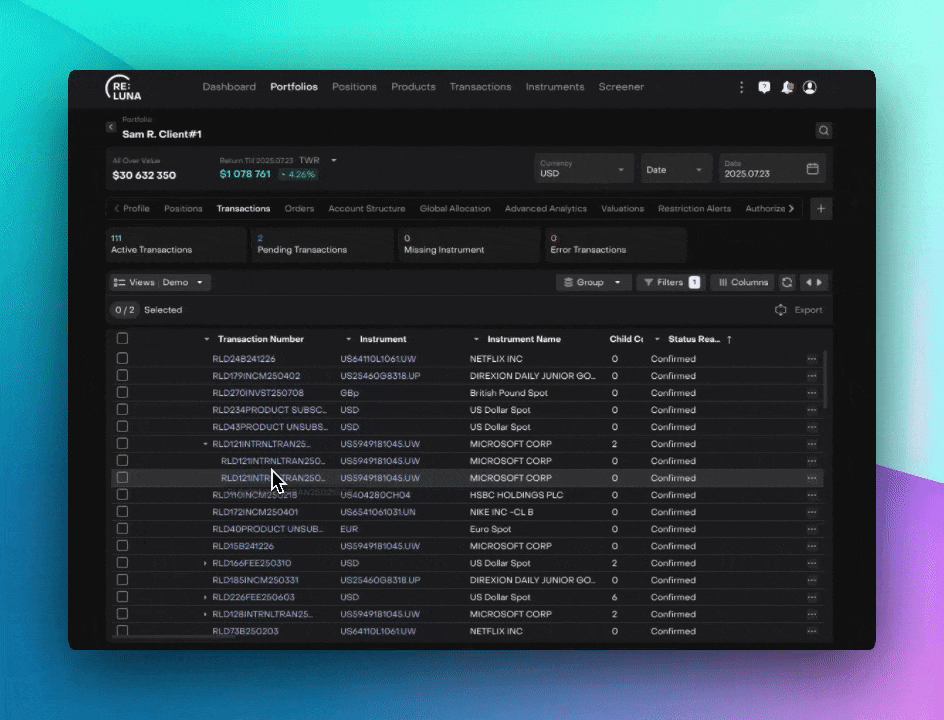Click the portfolio search magnifier icon
Image resolution: width=944 pixels, height=720 pixels.
click(x=823, y=130)
